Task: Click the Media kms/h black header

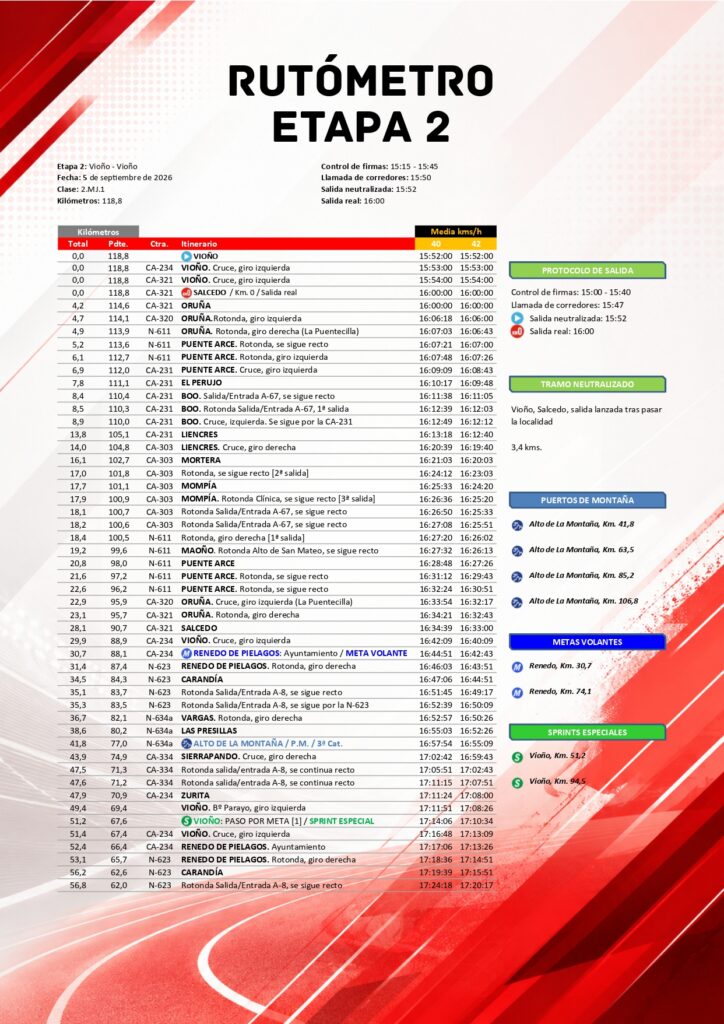Action: click(456, 231)
